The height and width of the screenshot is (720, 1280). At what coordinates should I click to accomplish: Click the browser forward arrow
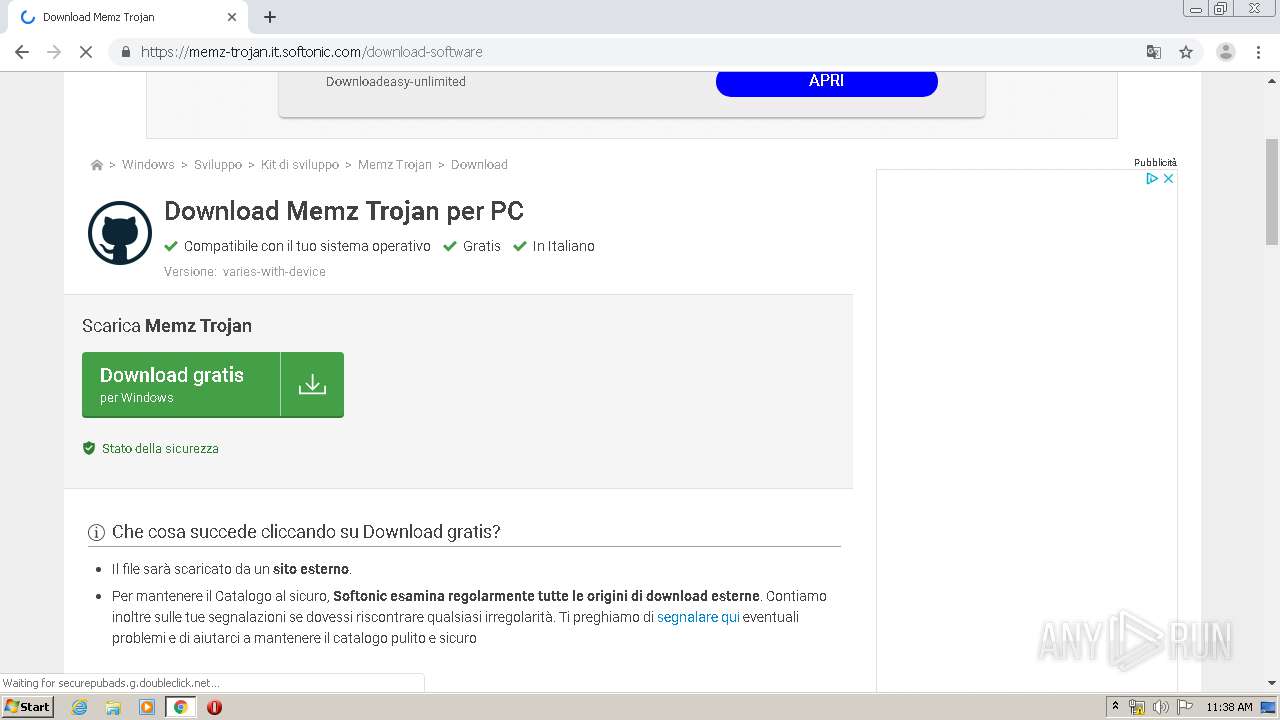coord(54,52)
